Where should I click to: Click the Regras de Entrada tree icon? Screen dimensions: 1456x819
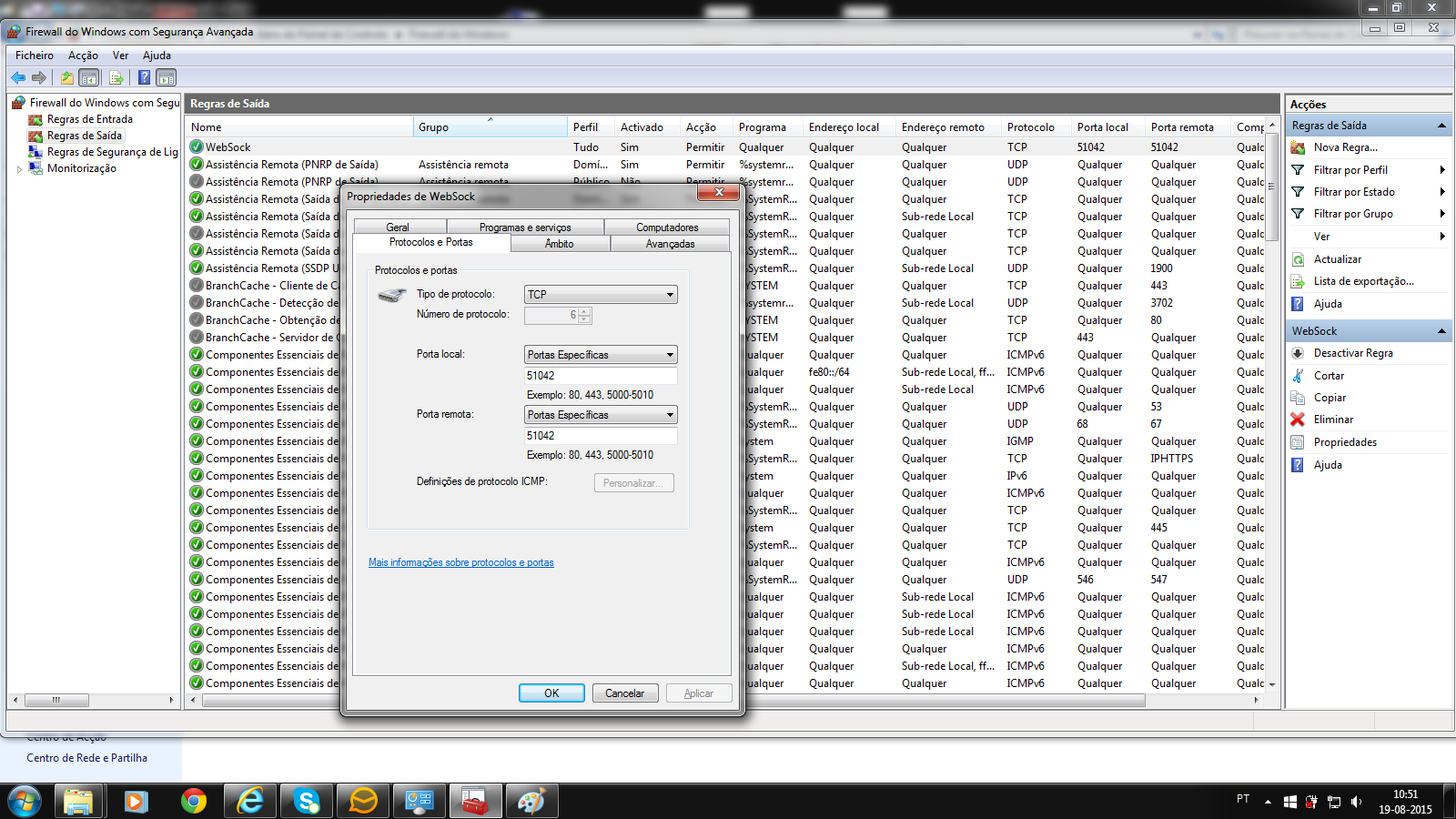pos(35,119)
